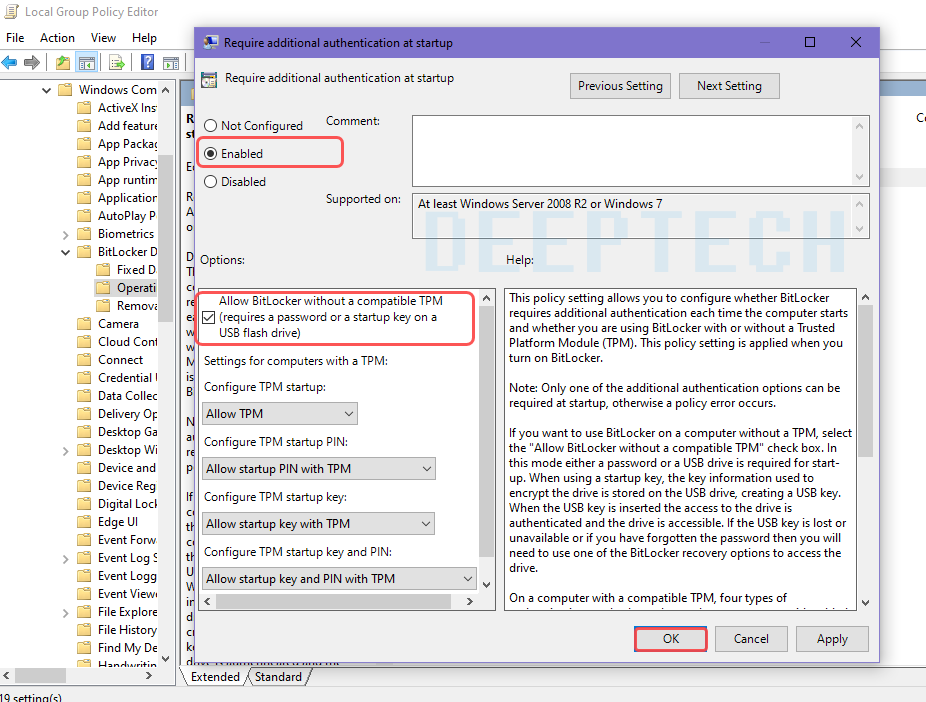Toggle the Show/Hide Action Pane icon
Image resolution: width=926 pixels, height=702 pixels.
click(x=171, y=62)
